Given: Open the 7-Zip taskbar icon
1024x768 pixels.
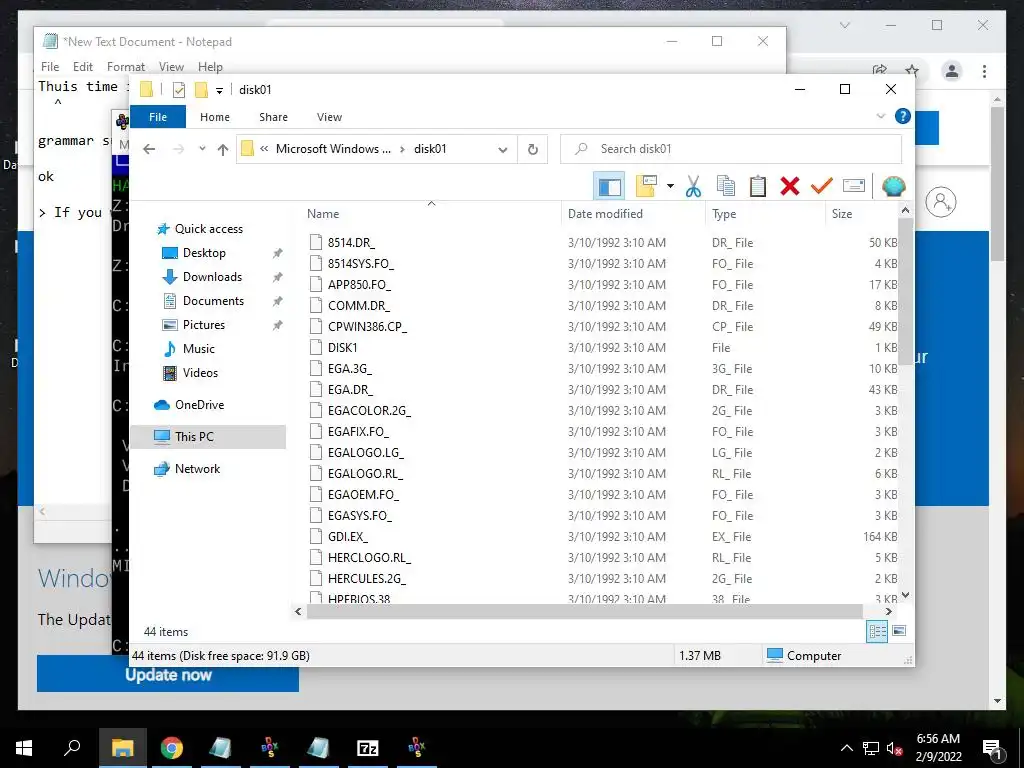Looking at the screenshot, I should click(x=368, y=748).
